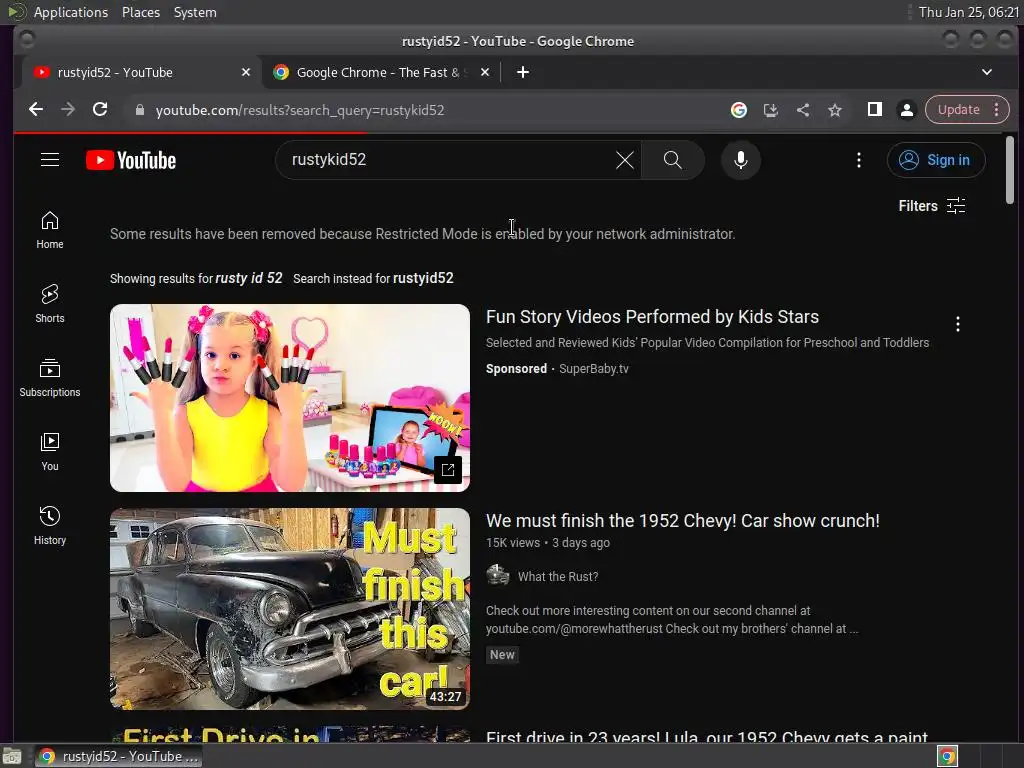Switch to the rustyid52 - YouTube tab

pos(142,72)
